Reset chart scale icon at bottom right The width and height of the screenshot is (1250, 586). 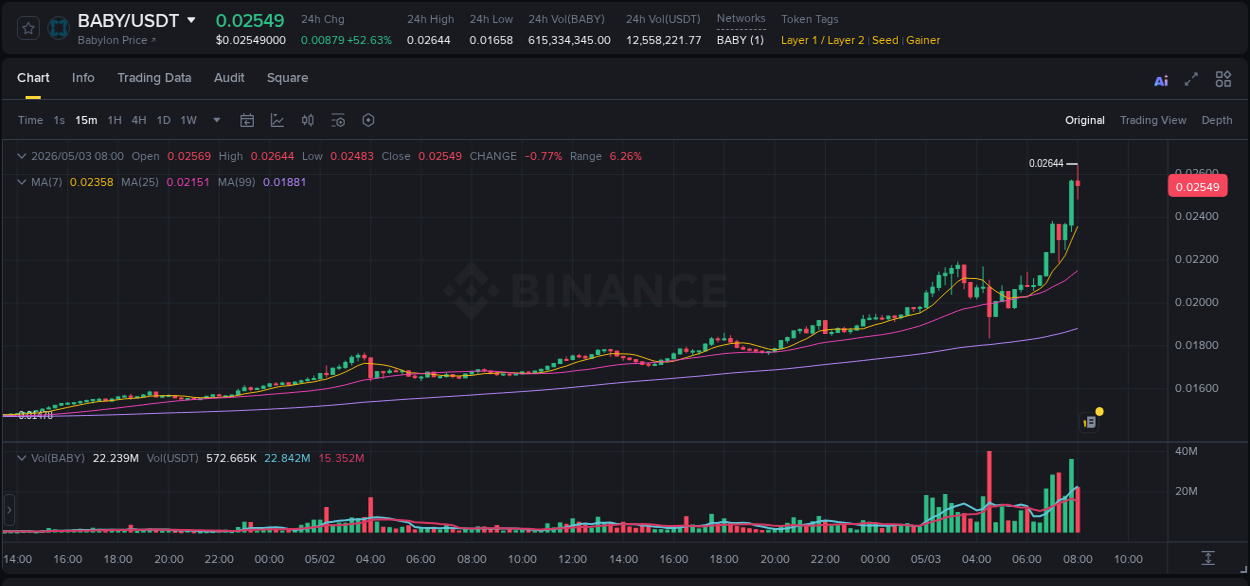[1208, 558]
